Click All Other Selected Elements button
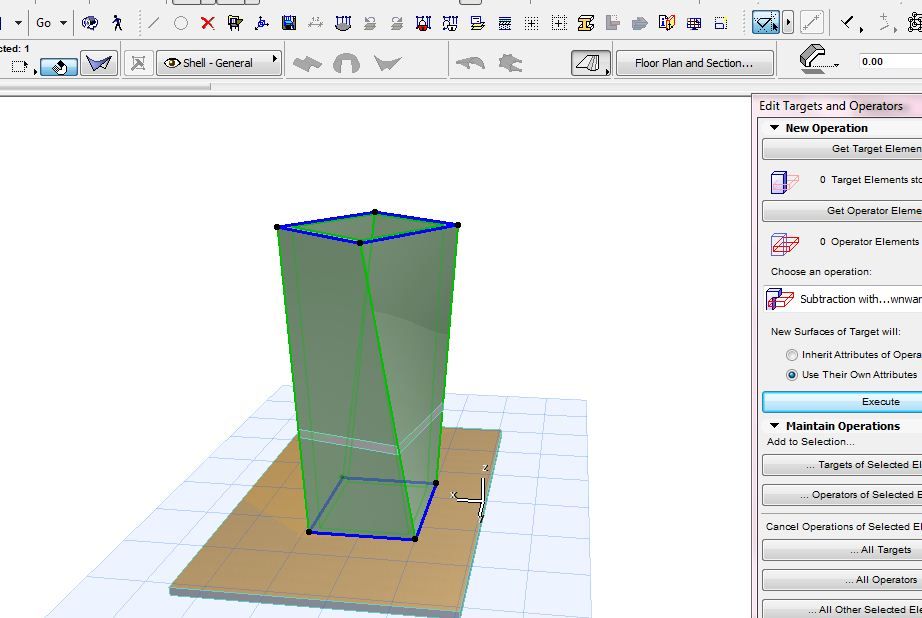This screenshot has width=922, height=618. point(842,609)
